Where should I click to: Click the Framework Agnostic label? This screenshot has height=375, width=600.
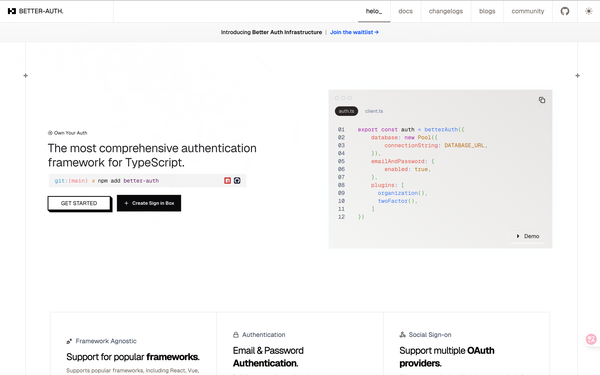point(106,341)
